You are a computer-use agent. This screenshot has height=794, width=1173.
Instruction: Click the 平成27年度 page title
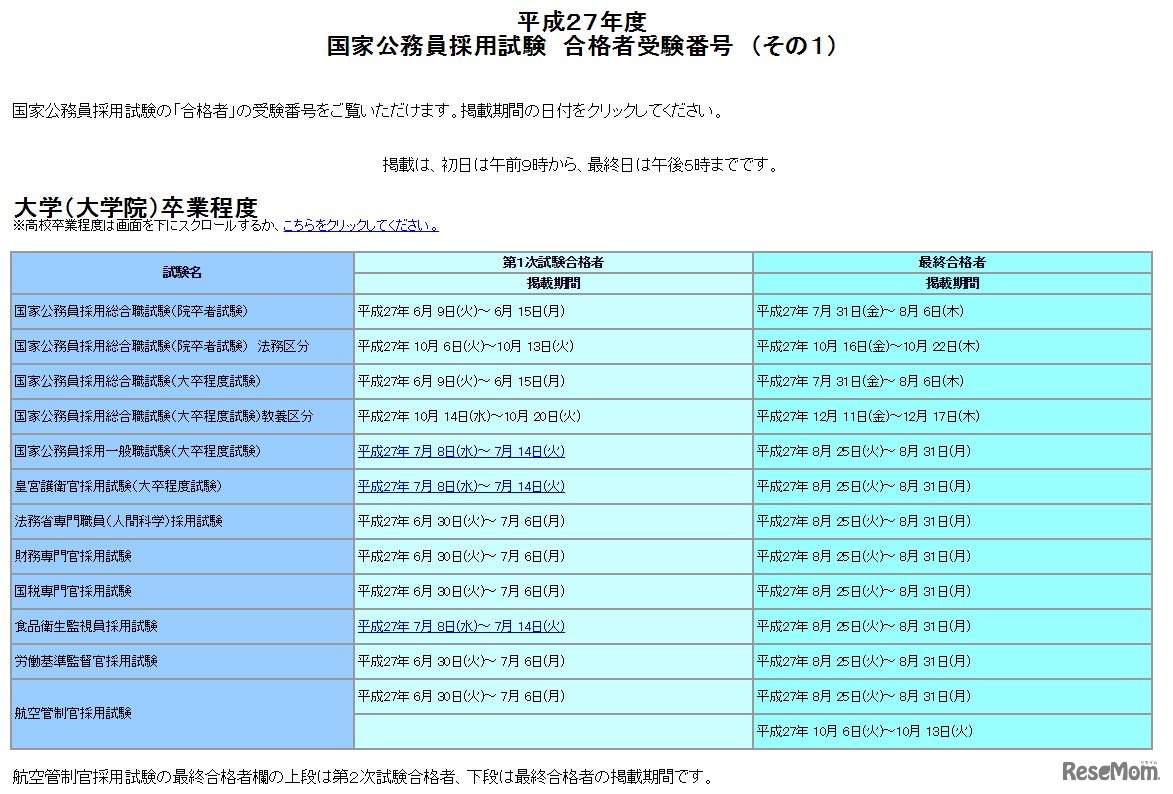[x=585, y=17]
